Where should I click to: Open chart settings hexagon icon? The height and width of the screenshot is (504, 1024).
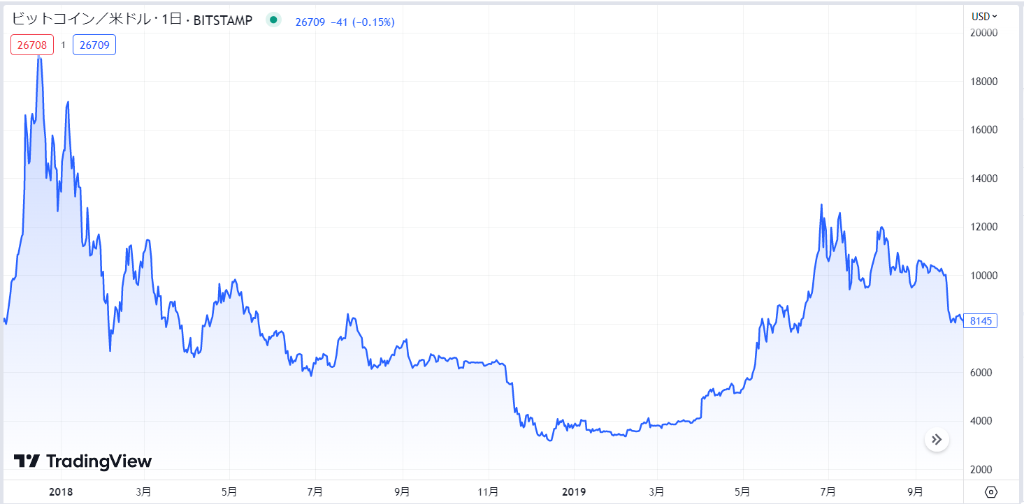[x=991, y=491]
